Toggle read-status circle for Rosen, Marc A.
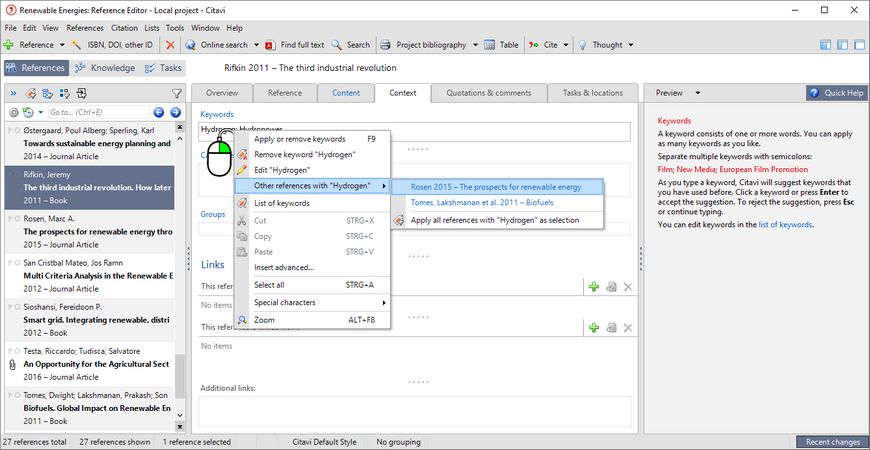870x450 pixels. [x=18, y=219]
